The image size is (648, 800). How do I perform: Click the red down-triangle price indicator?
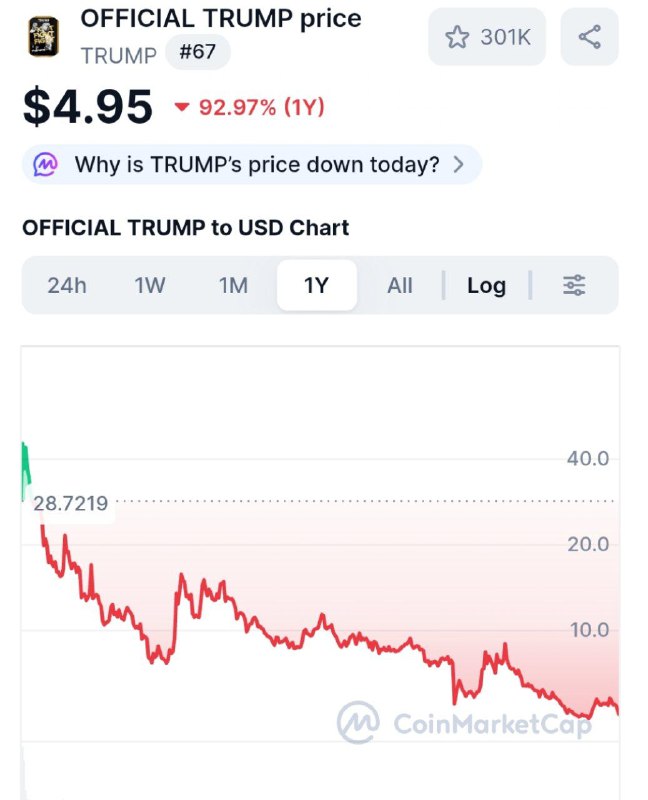[x=182, y=107]
